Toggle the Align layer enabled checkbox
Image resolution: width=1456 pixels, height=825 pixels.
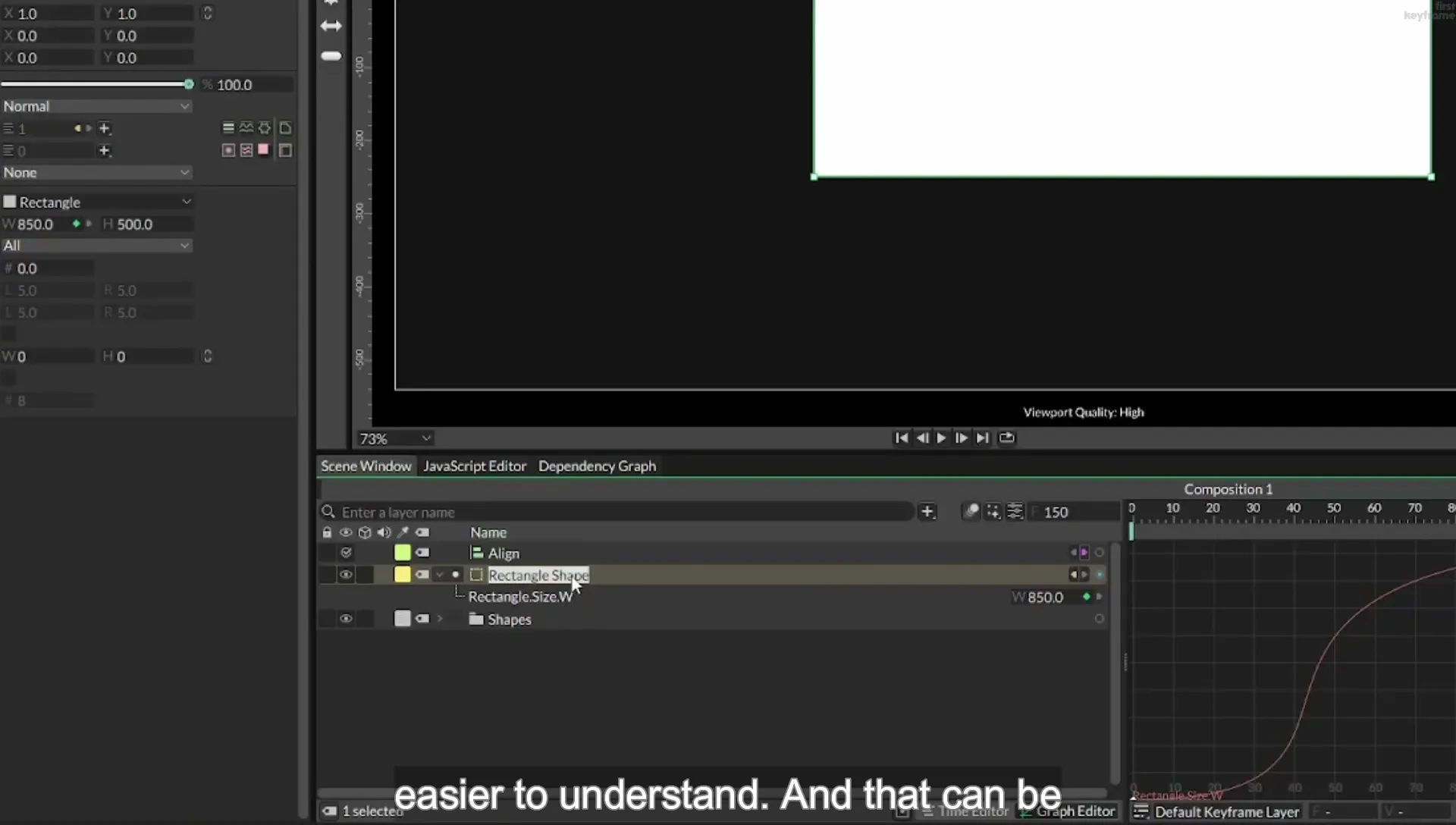[x=346, y=553]
